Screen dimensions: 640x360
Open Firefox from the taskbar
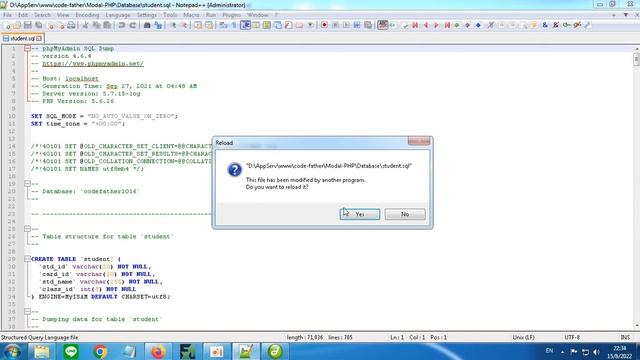point(158,351)
